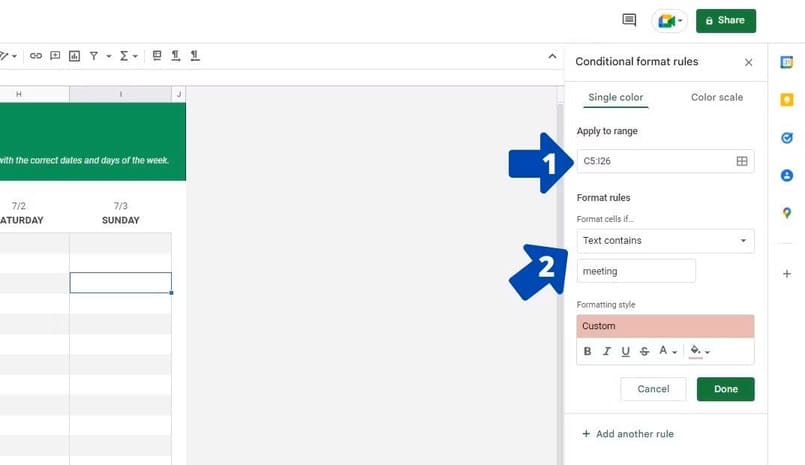Open Google Tasks in side panel

[787, 138]
